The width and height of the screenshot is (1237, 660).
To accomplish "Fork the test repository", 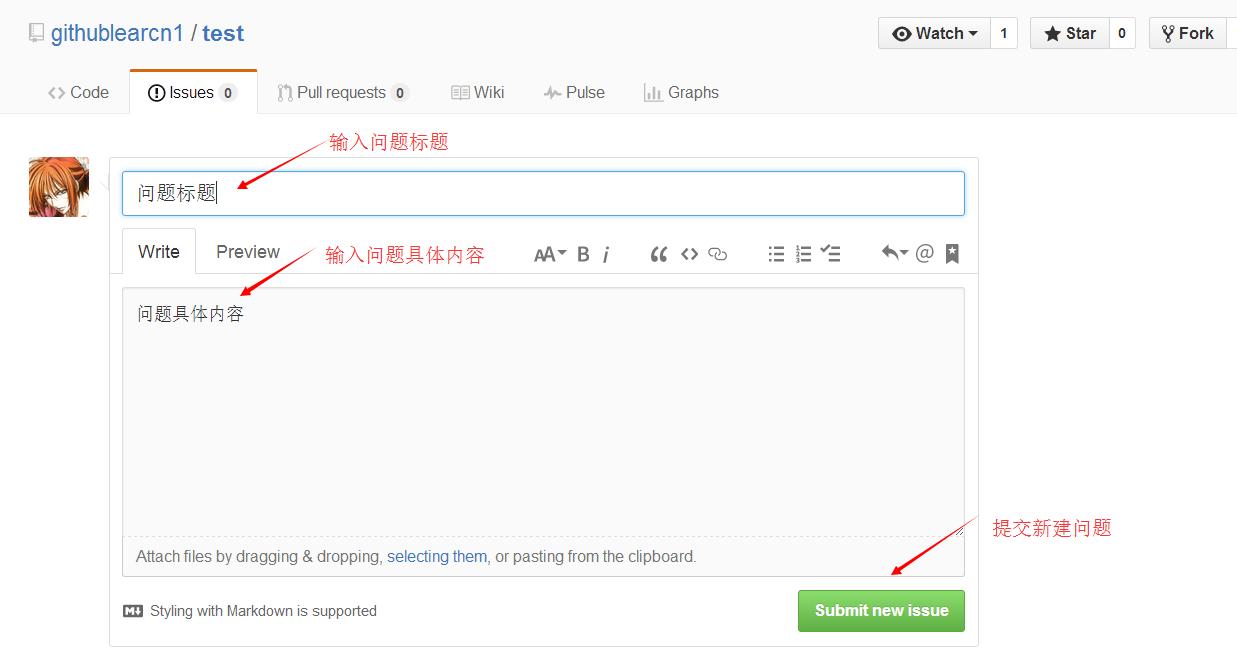I will pos(1188,33).
